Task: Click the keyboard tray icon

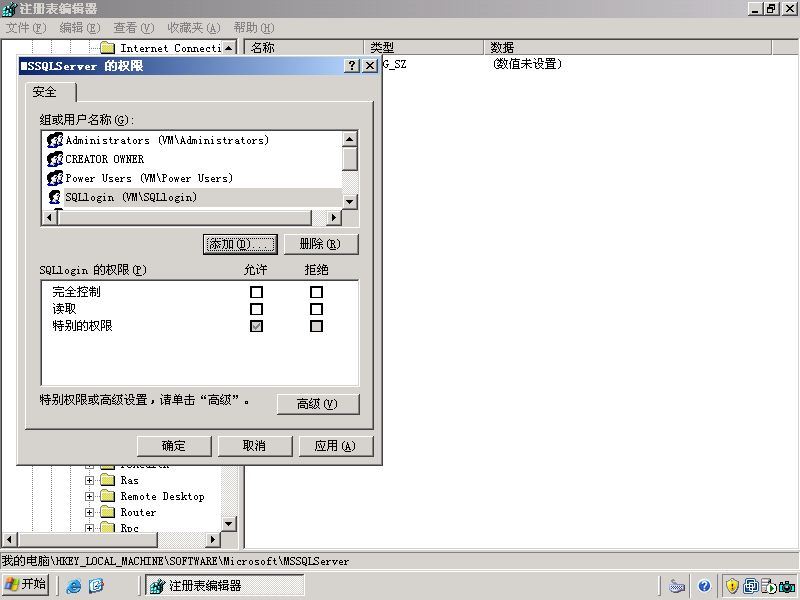Action: [677, 586]
